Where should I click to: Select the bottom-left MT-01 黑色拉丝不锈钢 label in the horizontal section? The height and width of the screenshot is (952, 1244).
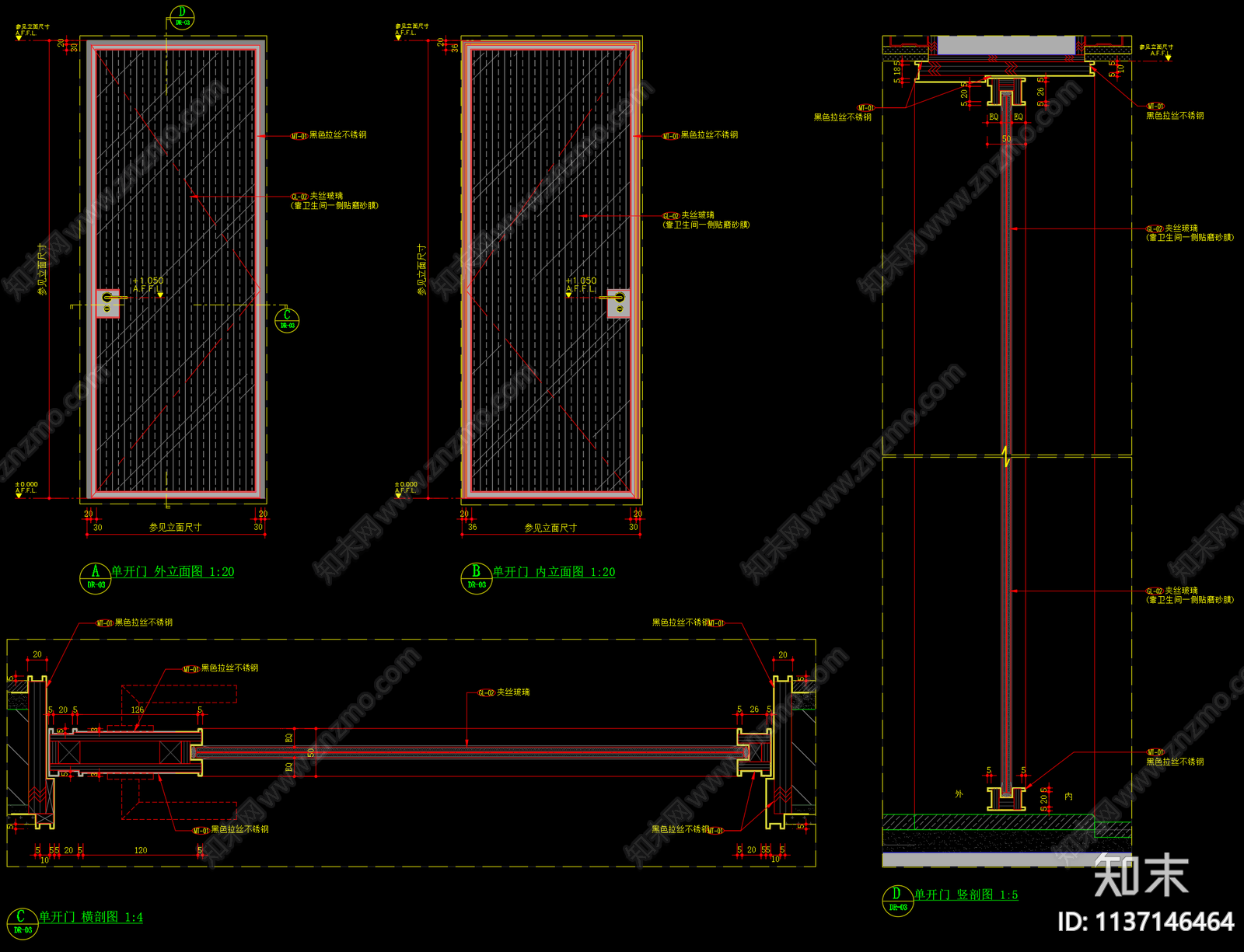tap(231, 830)
